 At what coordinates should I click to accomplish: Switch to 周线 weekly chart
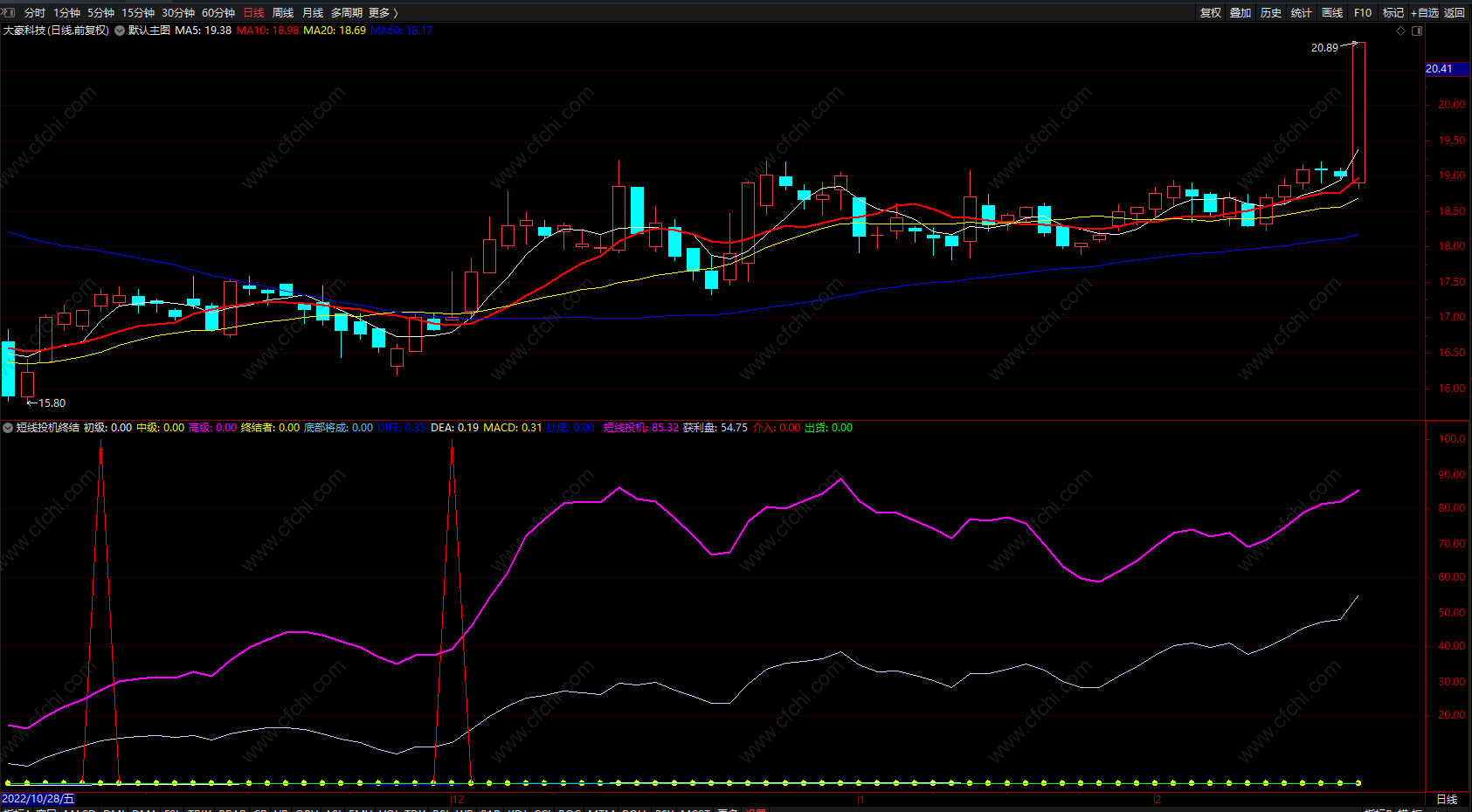[x=283, y=12]
